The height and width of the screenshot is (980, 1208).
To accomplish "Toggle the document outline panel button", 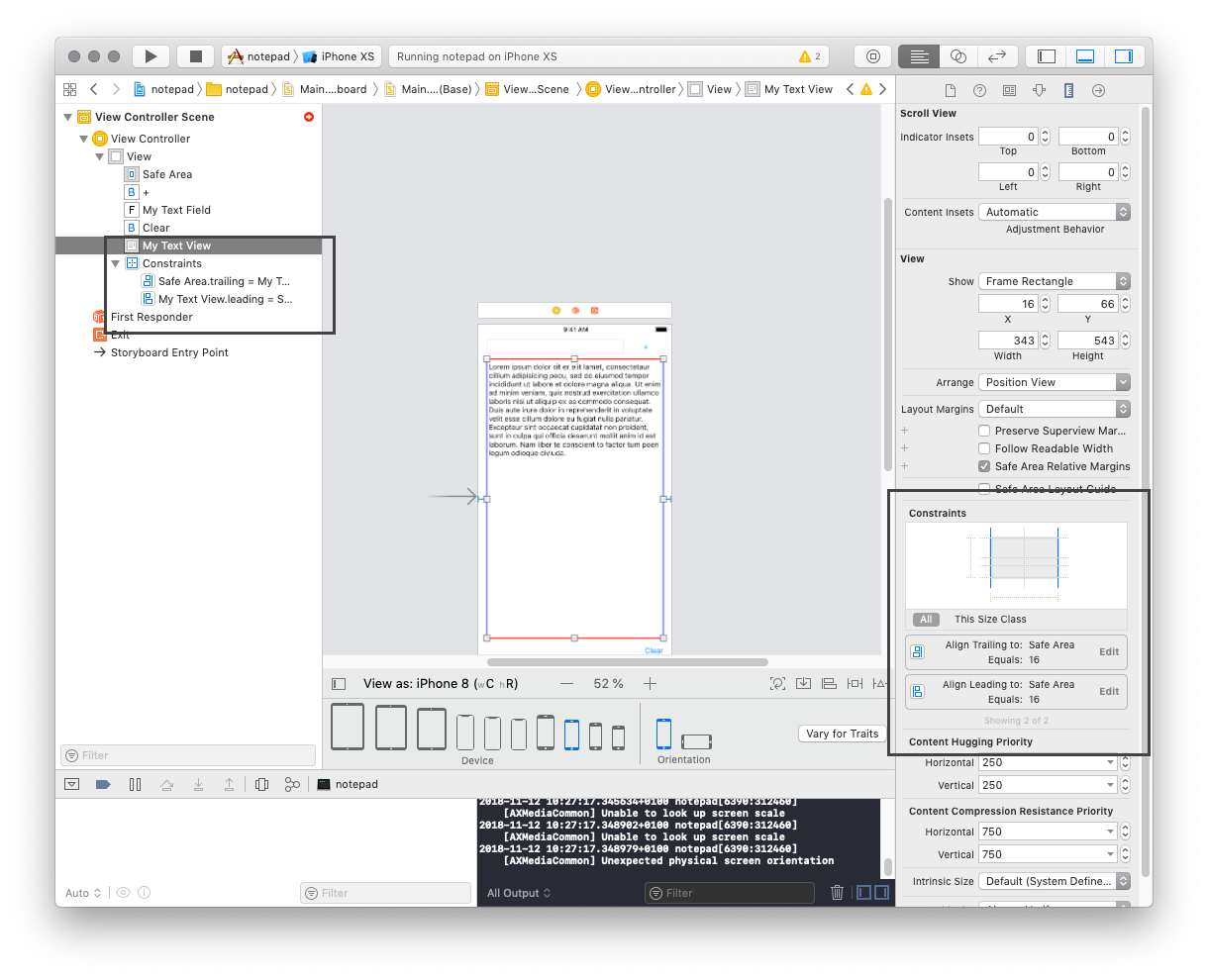I will (x=339, y=684).
